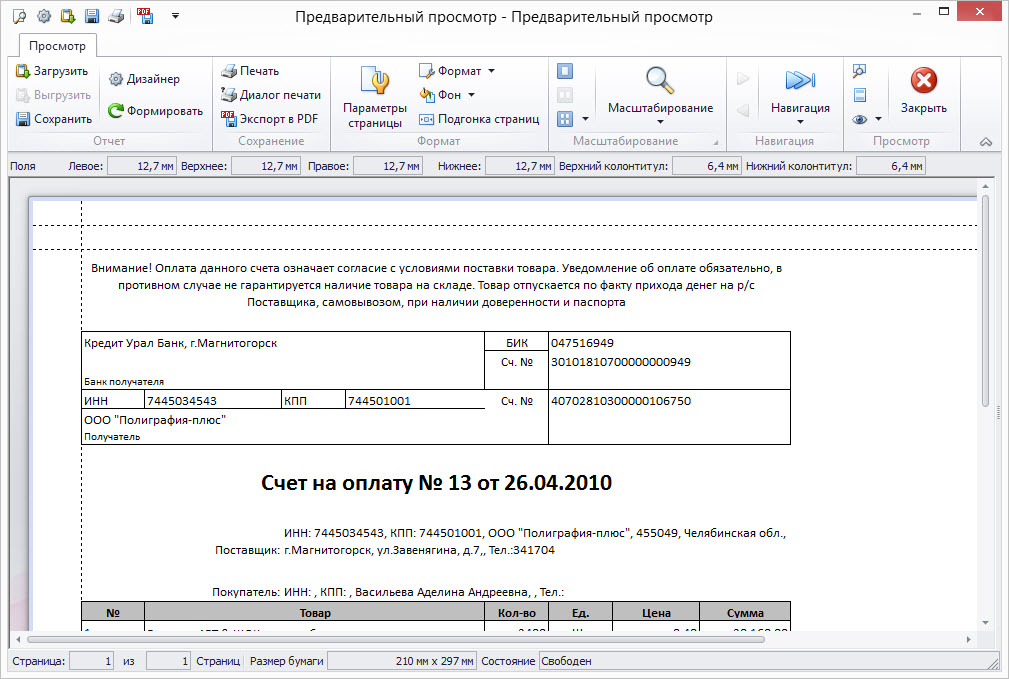1009x679 pixels.
Task: Click the printer icon in quick access toolbar
Action: (x=116, y=16)
